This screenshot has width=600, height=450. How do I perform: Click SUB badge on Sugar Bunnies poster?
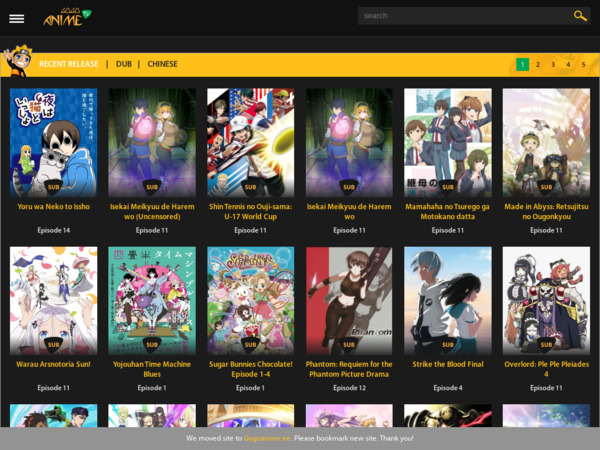pos(251,345)
